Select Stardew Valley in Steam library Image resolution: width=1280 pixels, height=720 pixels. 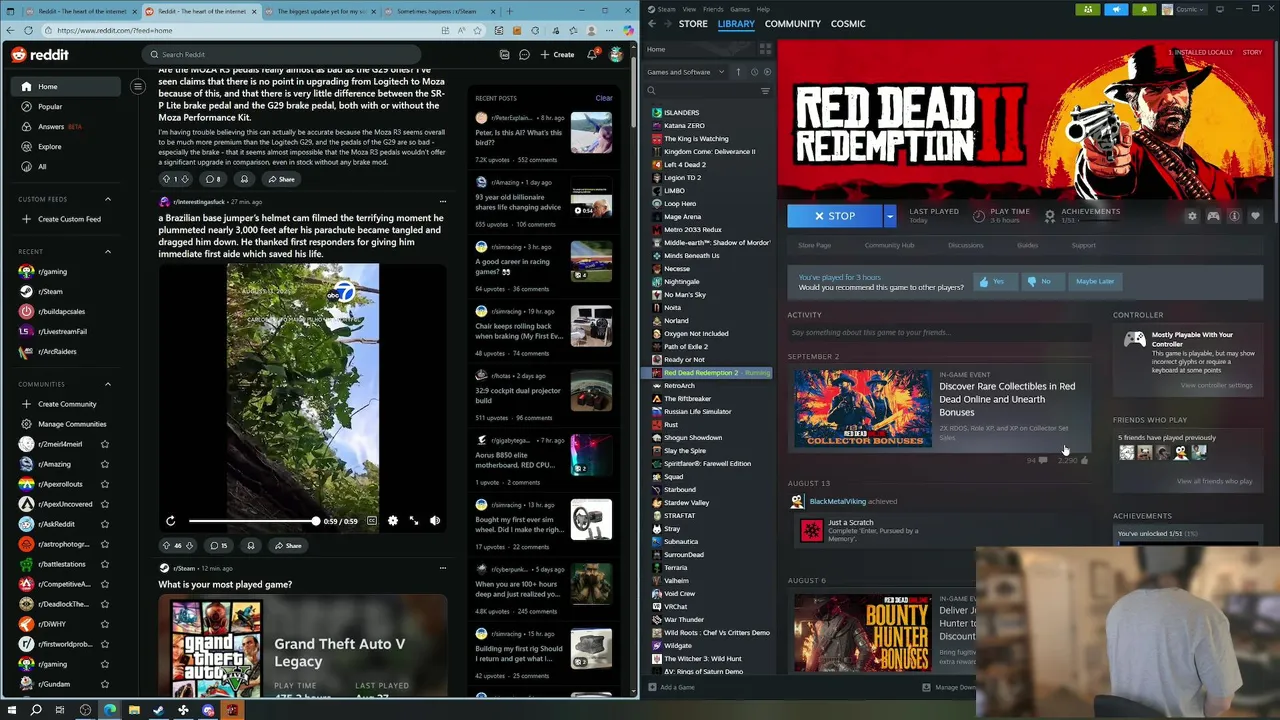click(686, 503)
